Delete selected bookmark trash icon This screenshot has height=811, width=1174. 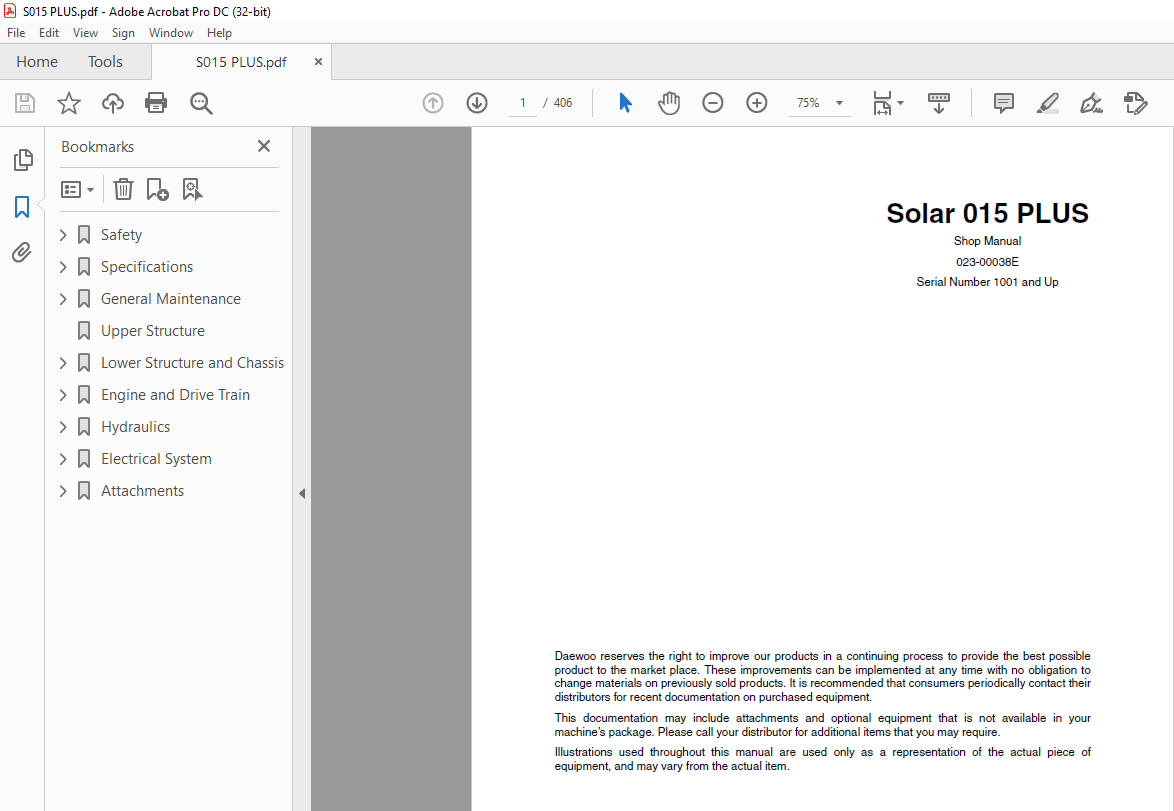point(124,189)
